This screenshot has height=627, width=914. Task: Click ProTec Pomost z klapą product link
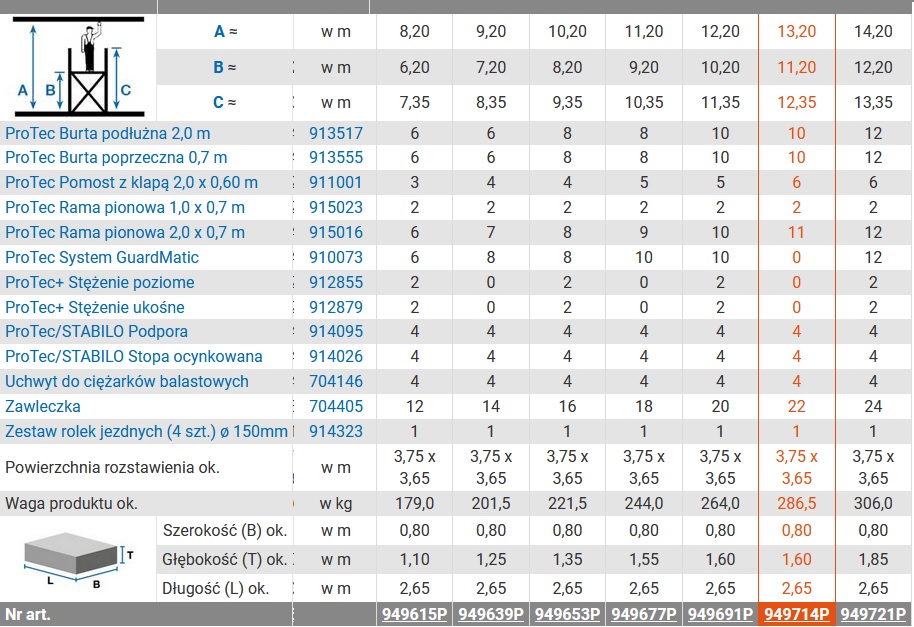coord(131,182)
